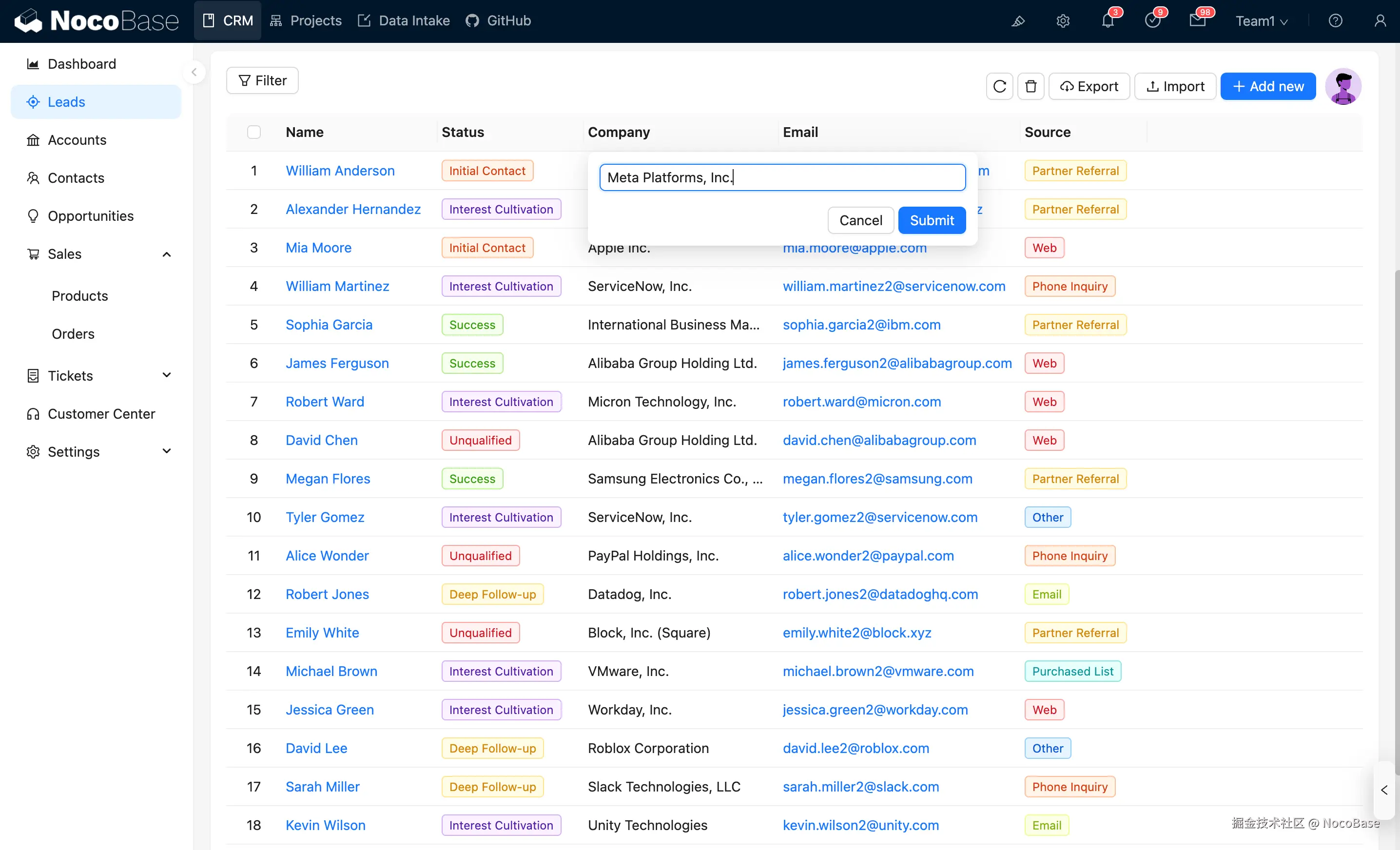Click the Roblox Corporation company cell
The width and height of the screenshot is (1400, 850).
[x=648, y=748]
